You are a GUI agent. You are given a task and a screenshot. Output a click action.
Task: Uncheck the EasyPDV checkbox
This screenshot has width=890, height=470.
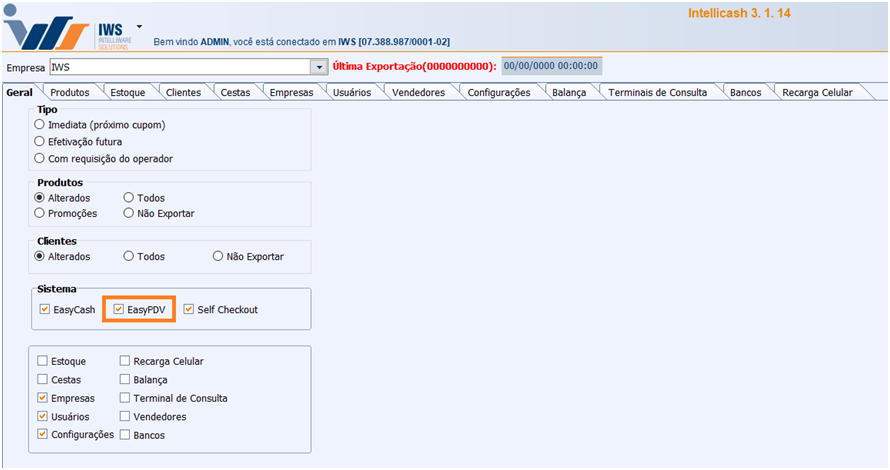119,310
